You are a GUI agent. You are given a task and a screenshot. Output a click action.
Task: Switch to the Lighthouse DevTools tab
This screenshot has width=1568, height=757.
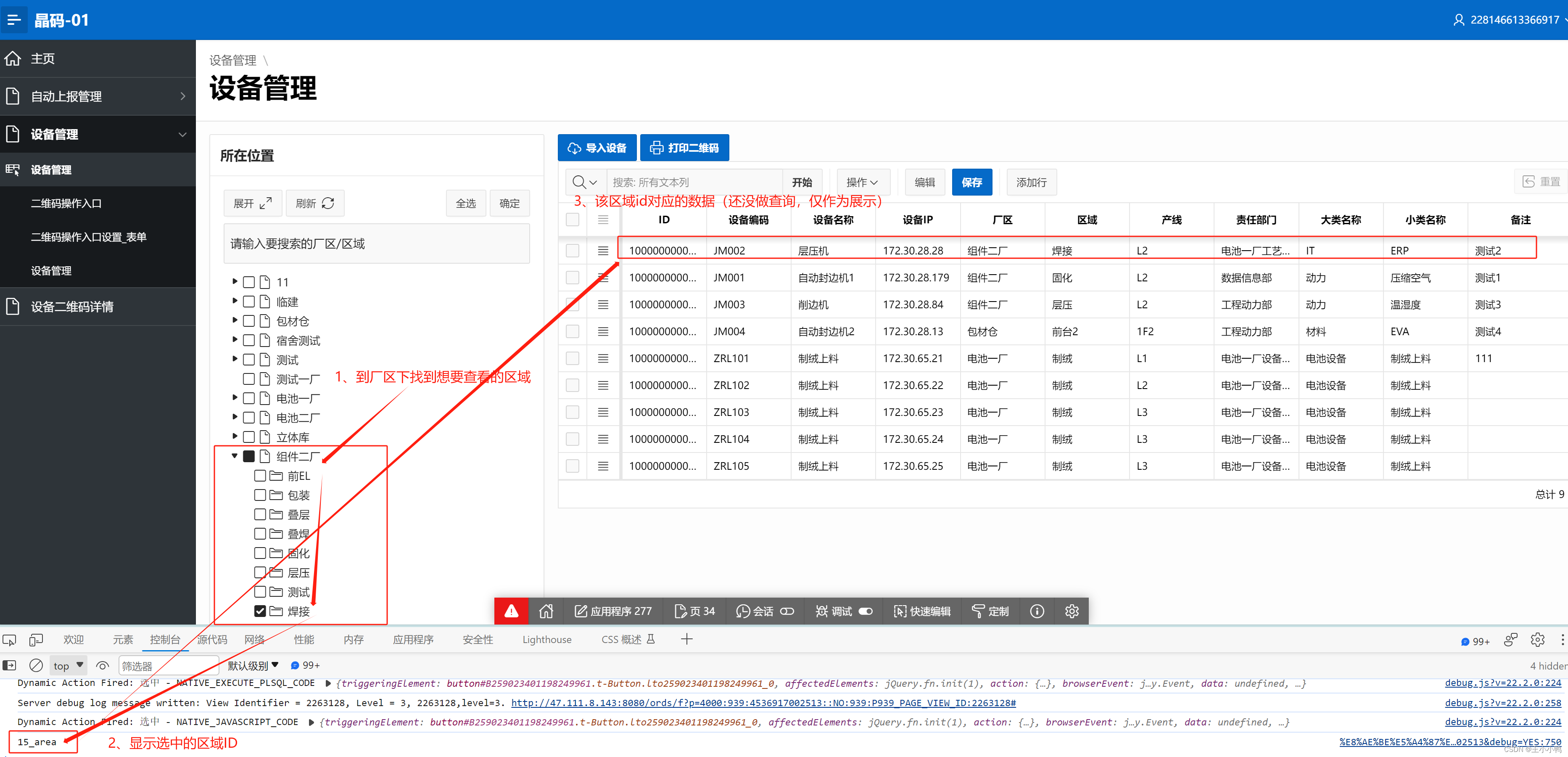click(x=546, y=640)
